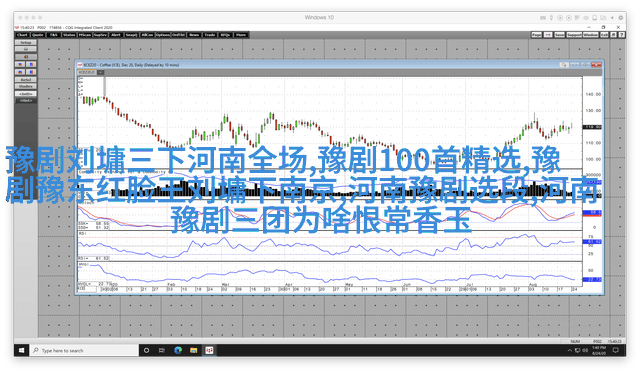Click the Quote button in top toolbar
This screenshot has width=640, height=373.
click(38, 35)
